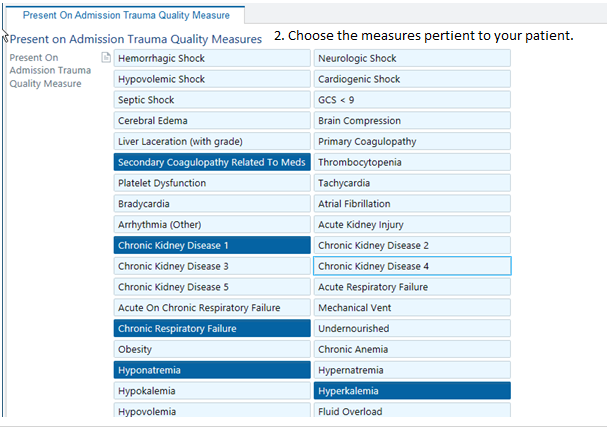The height and width of the screenshot is (443, 607).
Task: Choose Atrial Fibrillation option
Action: pyautogui.click(x=412, y=204)
